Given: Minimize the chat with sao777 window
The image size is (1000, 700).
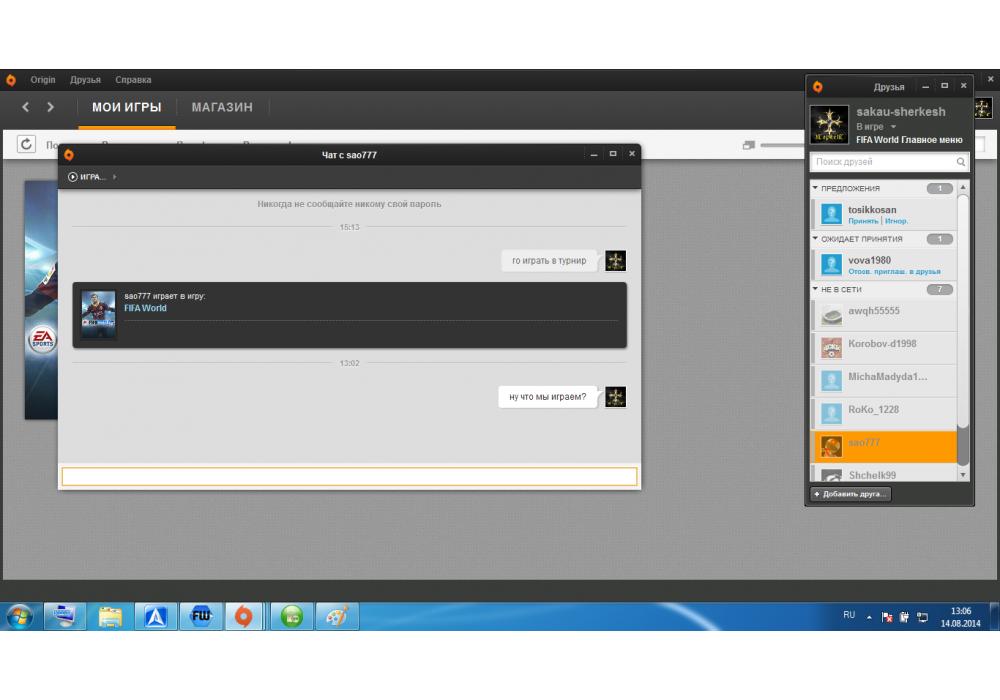Looking at the screenshot, I should tap(594, 154).
